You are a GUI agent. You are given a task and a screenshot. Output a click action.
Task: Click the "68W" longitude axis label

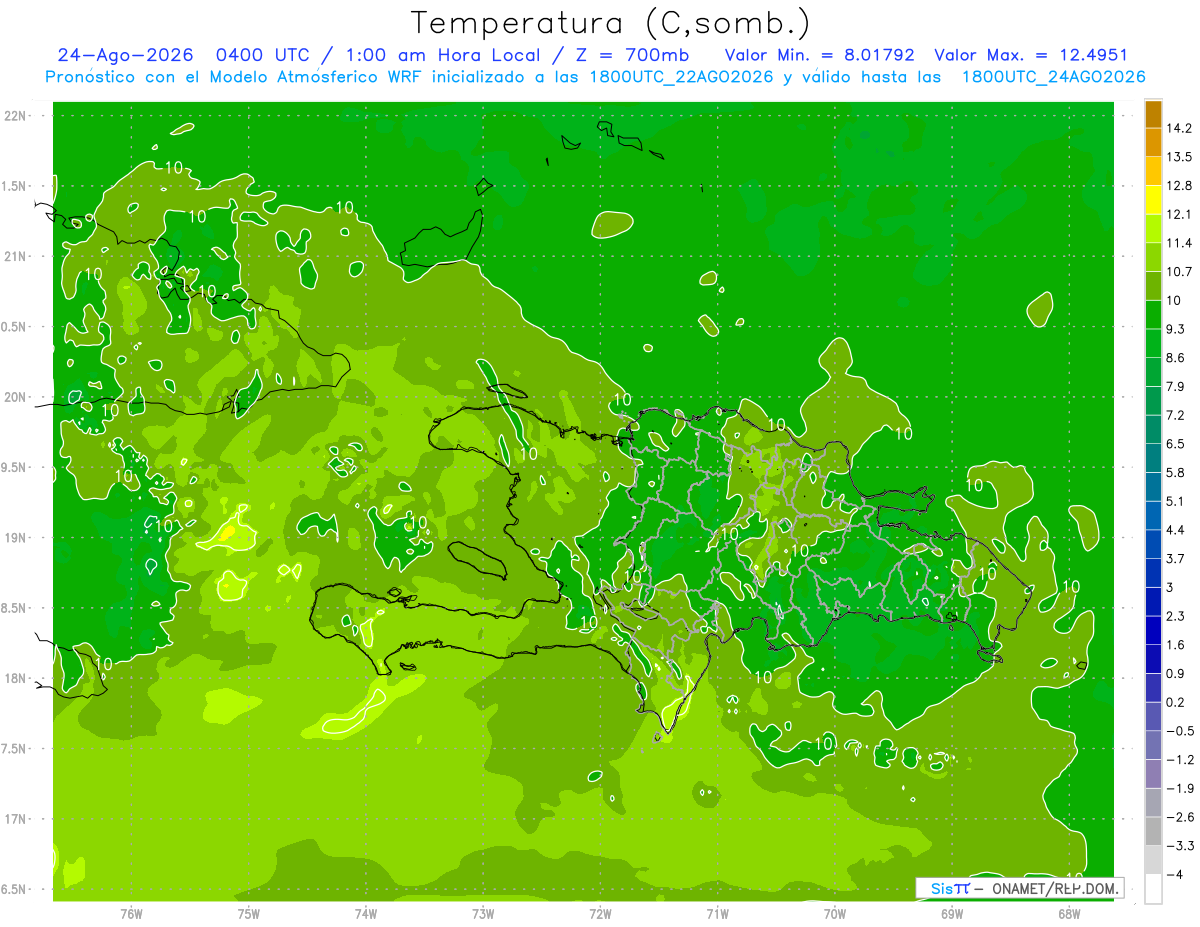point(1069,913)
